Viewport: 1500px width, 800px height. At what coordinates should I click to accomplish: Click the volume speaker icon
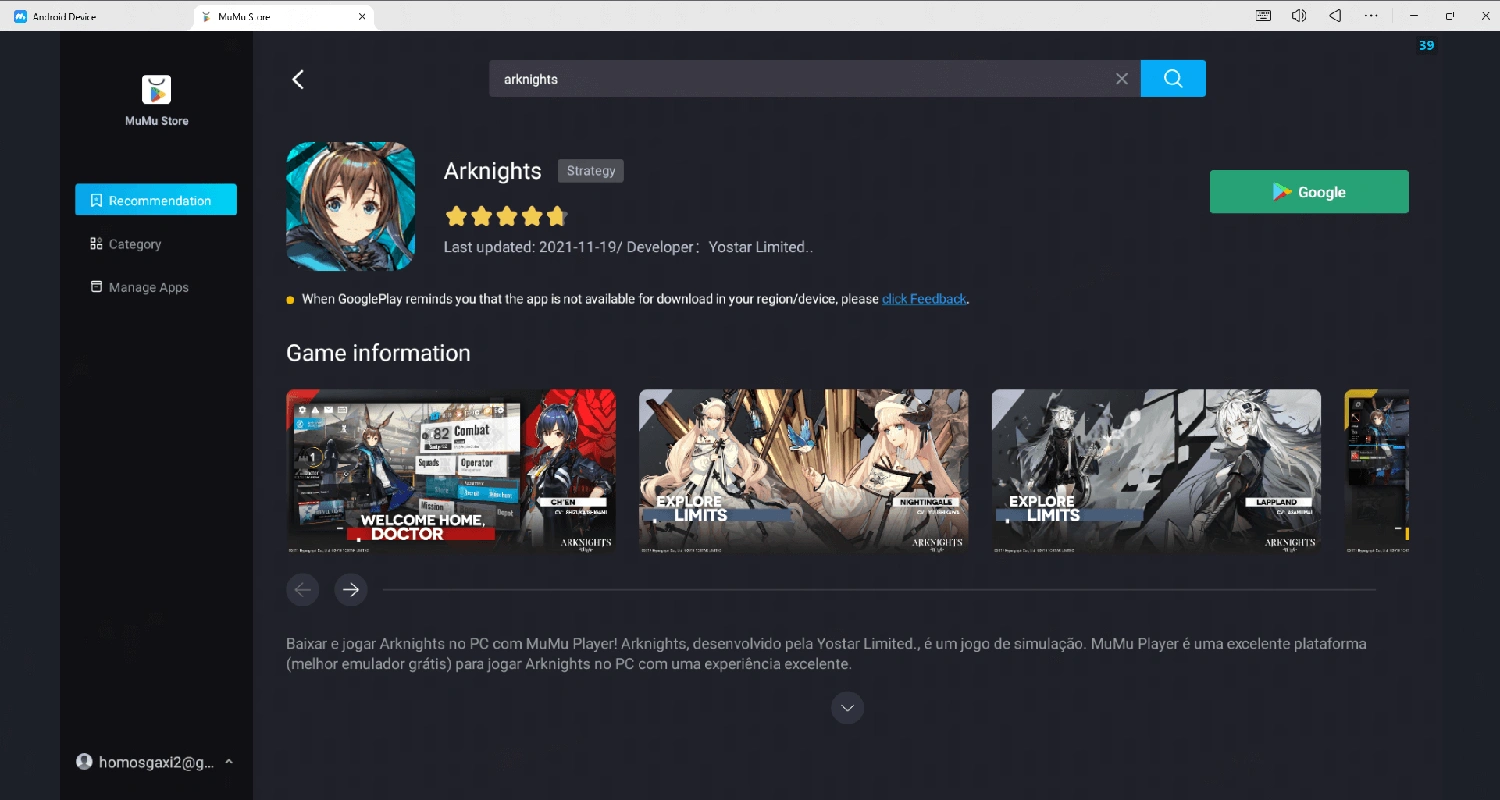pos(1299,16)
